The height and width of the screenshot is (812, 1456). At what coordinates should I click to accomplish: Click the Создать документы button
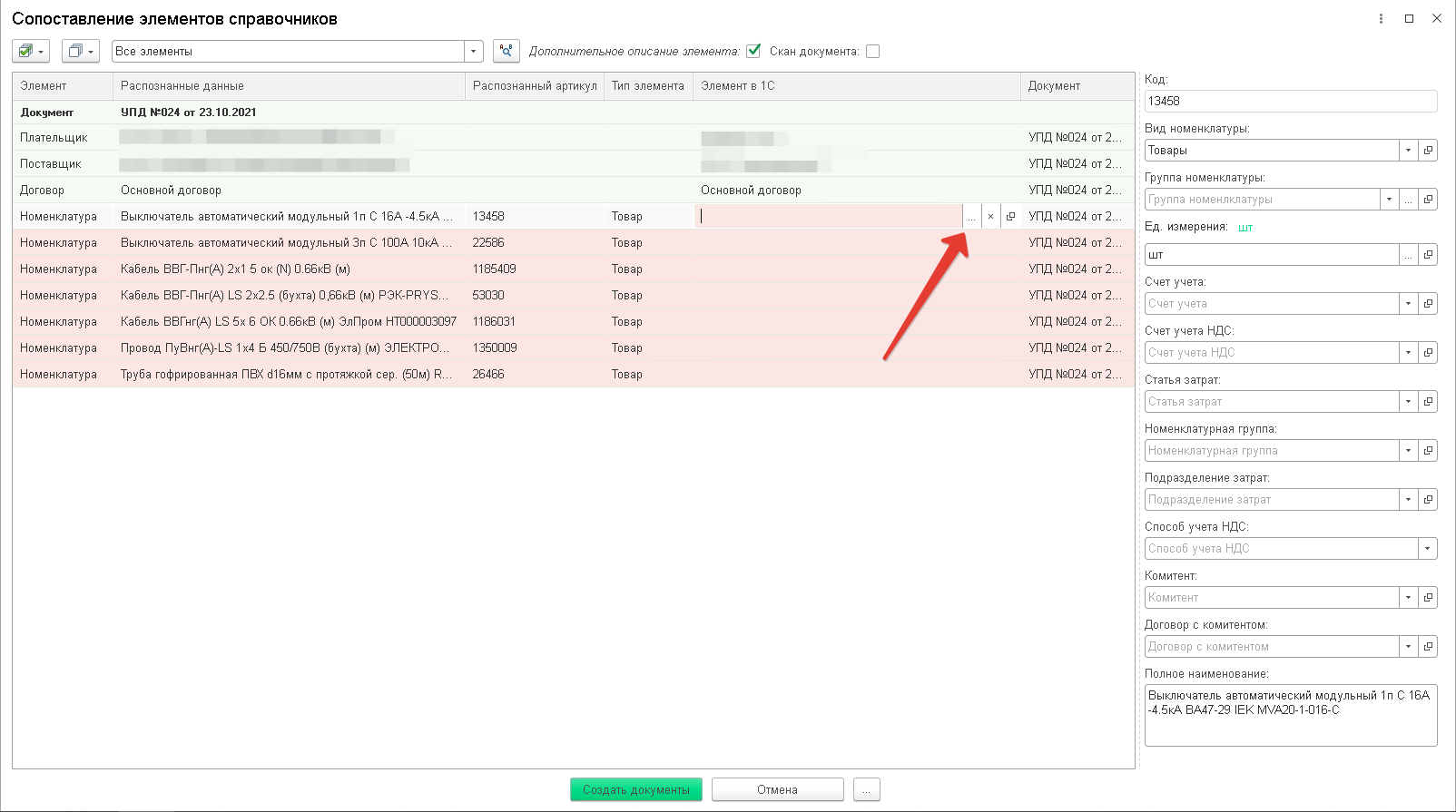tap(636, 790)
